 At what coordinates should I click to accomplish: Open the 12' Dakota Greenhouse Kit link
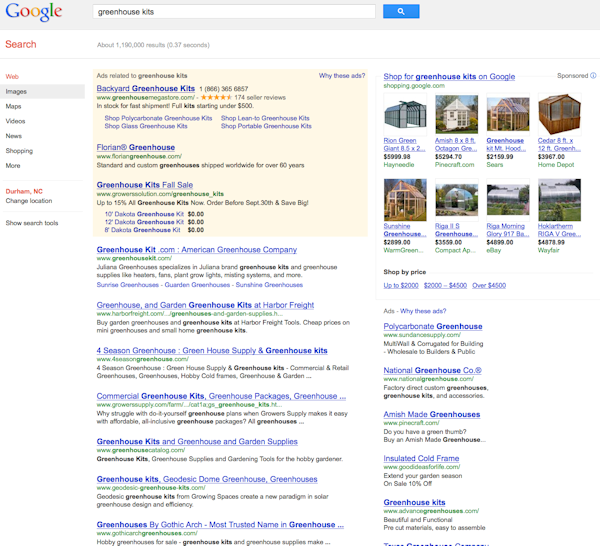(144, 222)
